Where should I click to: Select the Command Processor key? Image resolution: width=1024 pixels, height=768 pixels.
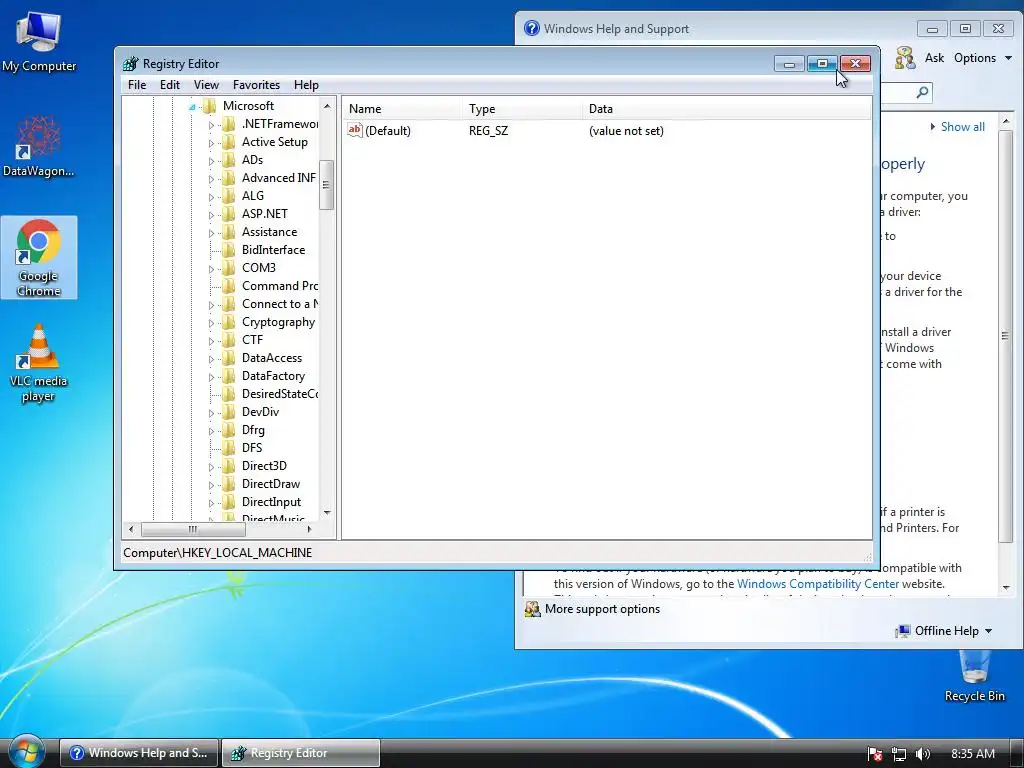click(280, 286)
